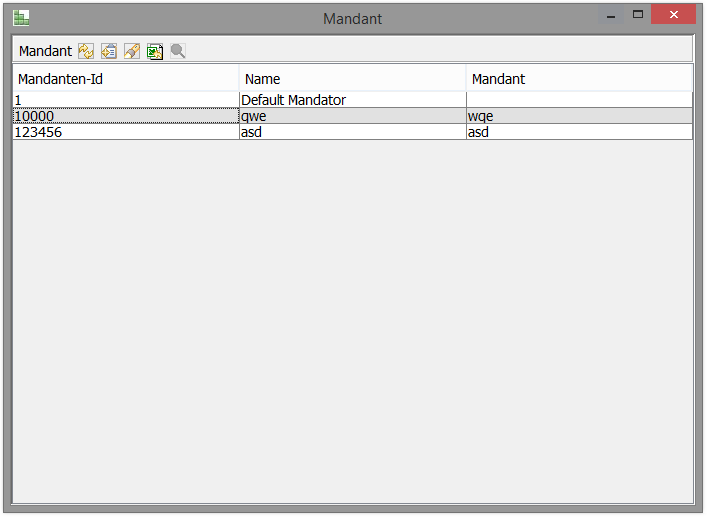
Task: Click the refresh icon in the Mandant toolbar
Action: pos(86,51)
